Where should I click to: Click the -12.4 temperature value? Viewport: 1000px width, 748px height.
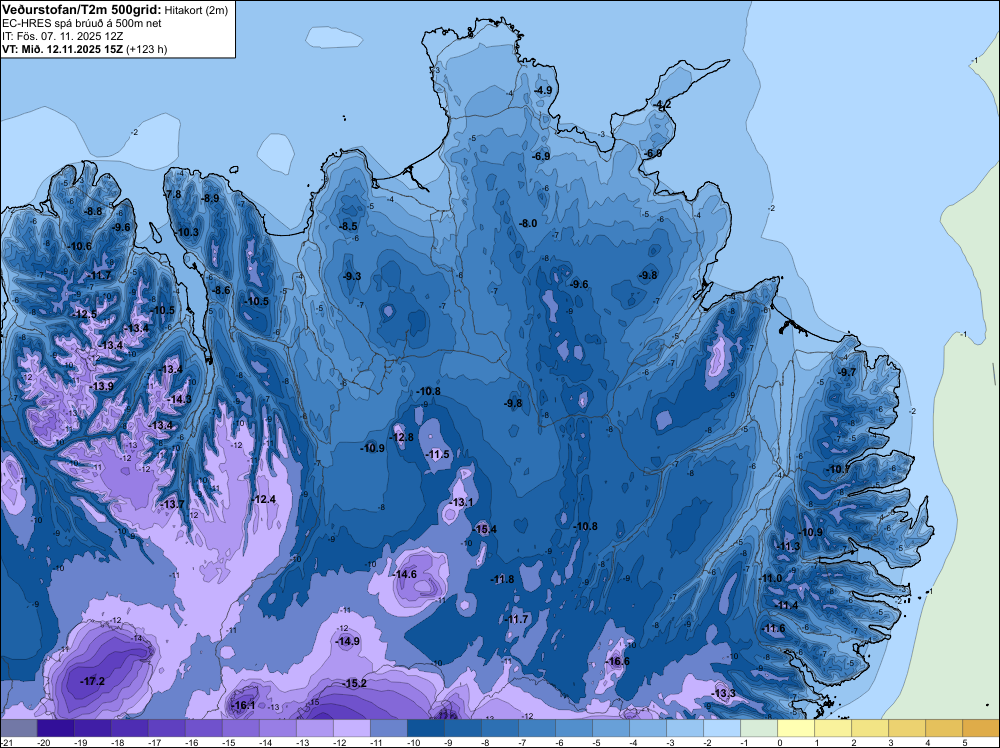(264, 499)
